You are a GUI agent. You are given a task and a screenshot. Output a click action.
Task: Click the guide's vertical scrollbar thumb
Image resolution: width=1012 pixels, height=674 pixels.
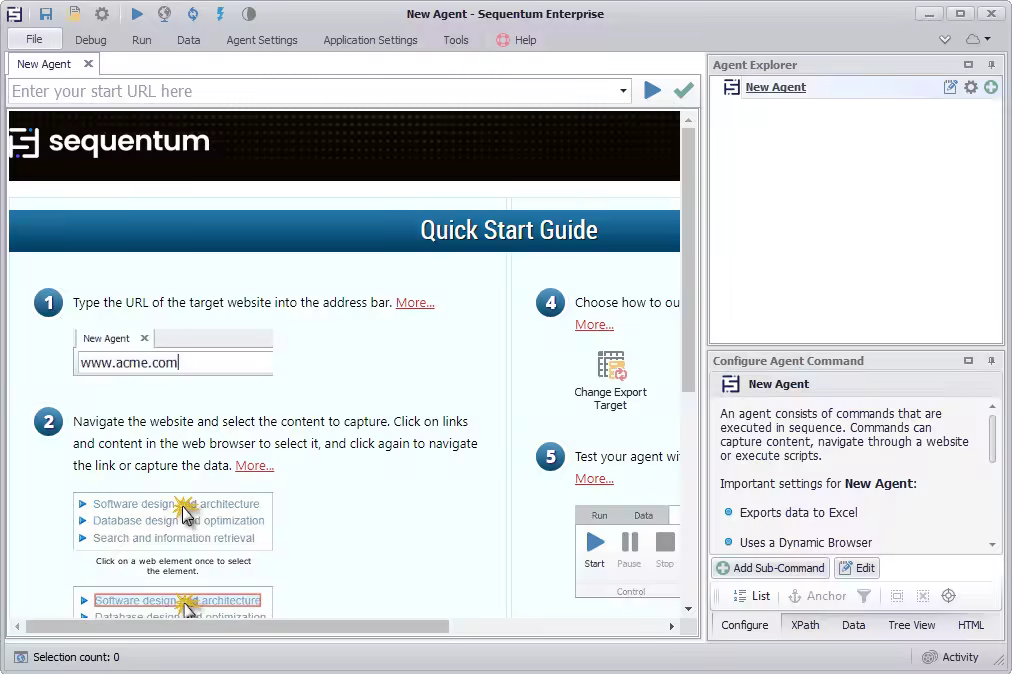pyautogui.click(x=689, y=260)
